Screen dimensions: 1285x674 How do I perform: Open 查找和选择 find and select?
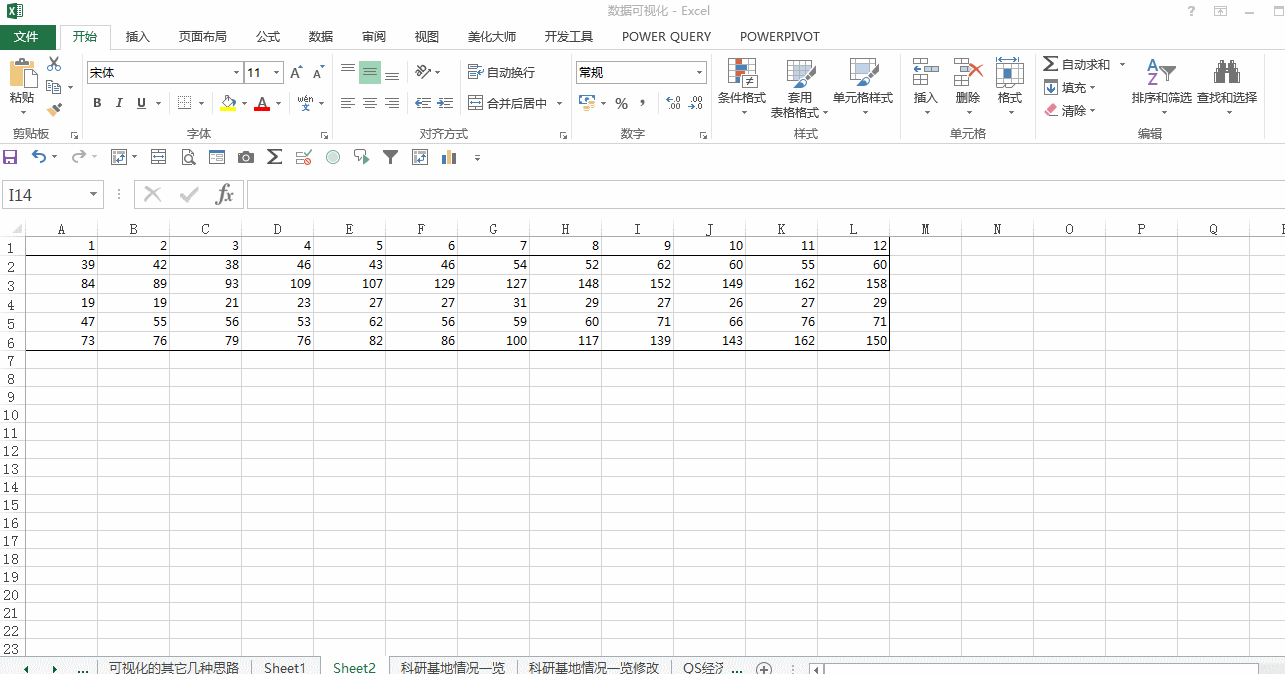point(1227,85)
